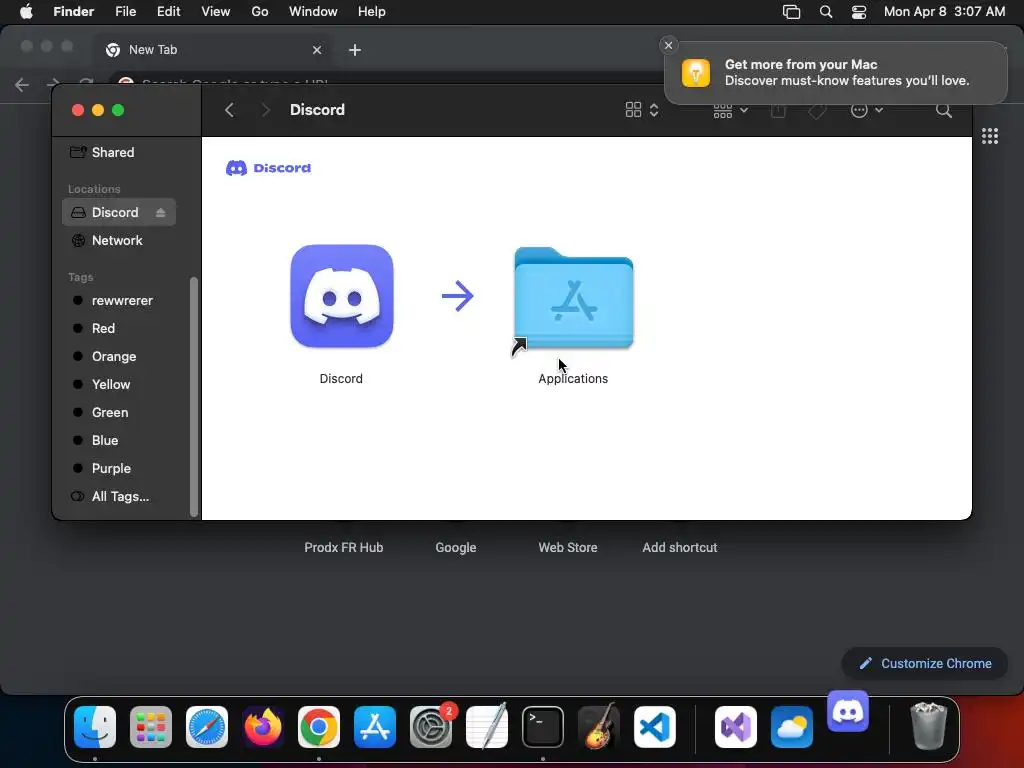The width and height of the screenshot is (1024, 768).
Task: Eject the Discord disk image
Action: tap(161, 212)
